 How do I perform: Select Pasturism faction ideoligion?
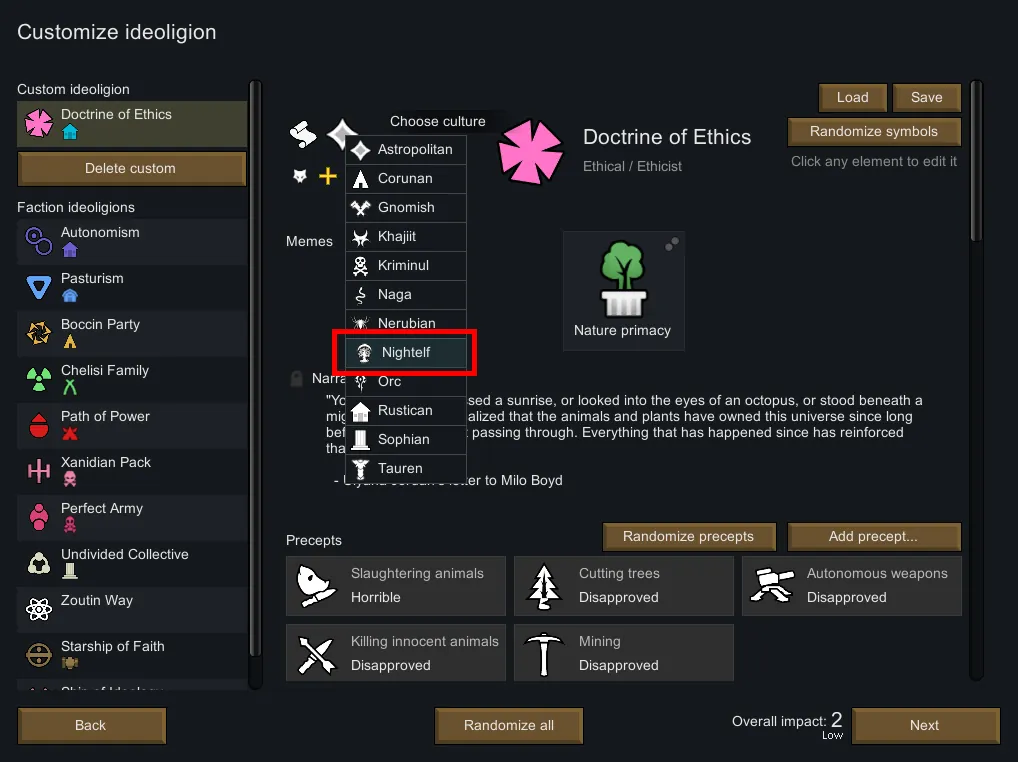(x=132, y=287)
